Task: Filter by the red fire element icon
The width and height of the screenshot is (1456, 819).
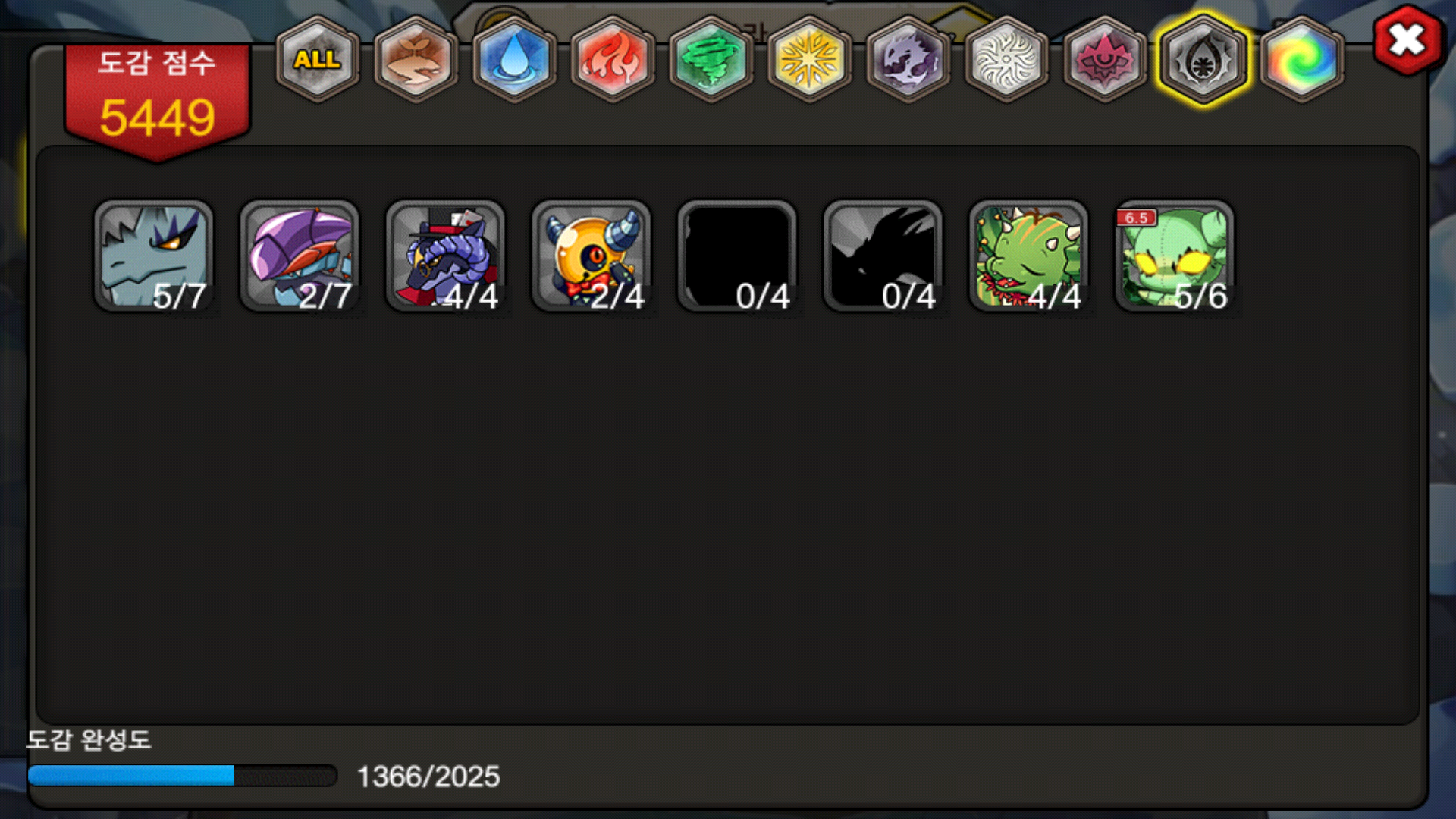Action: (613, 59)
